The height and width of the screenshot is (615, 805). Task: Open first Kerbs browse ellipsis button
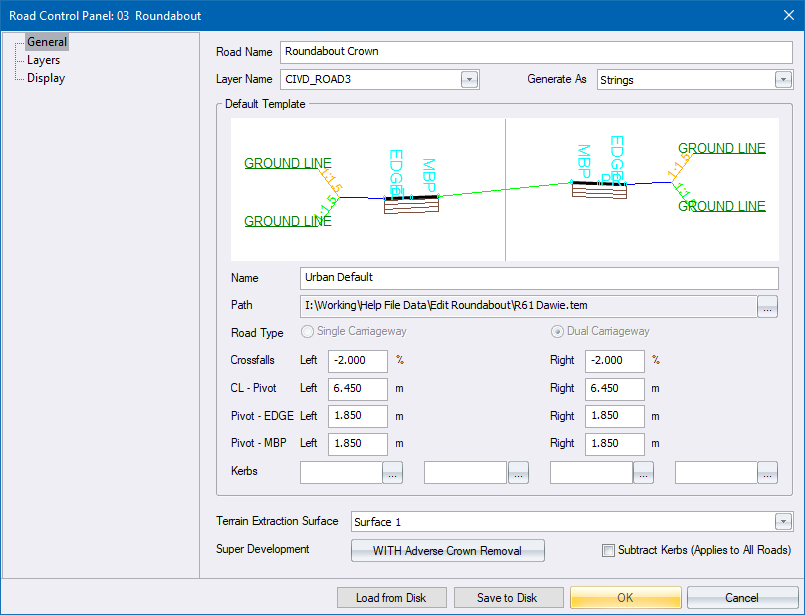pos(392,474)
